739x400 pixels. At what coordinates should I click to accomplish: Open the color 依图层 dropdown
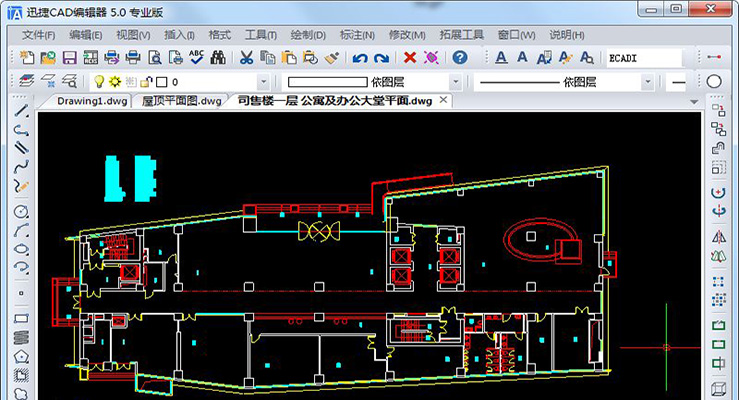[455, 82]
